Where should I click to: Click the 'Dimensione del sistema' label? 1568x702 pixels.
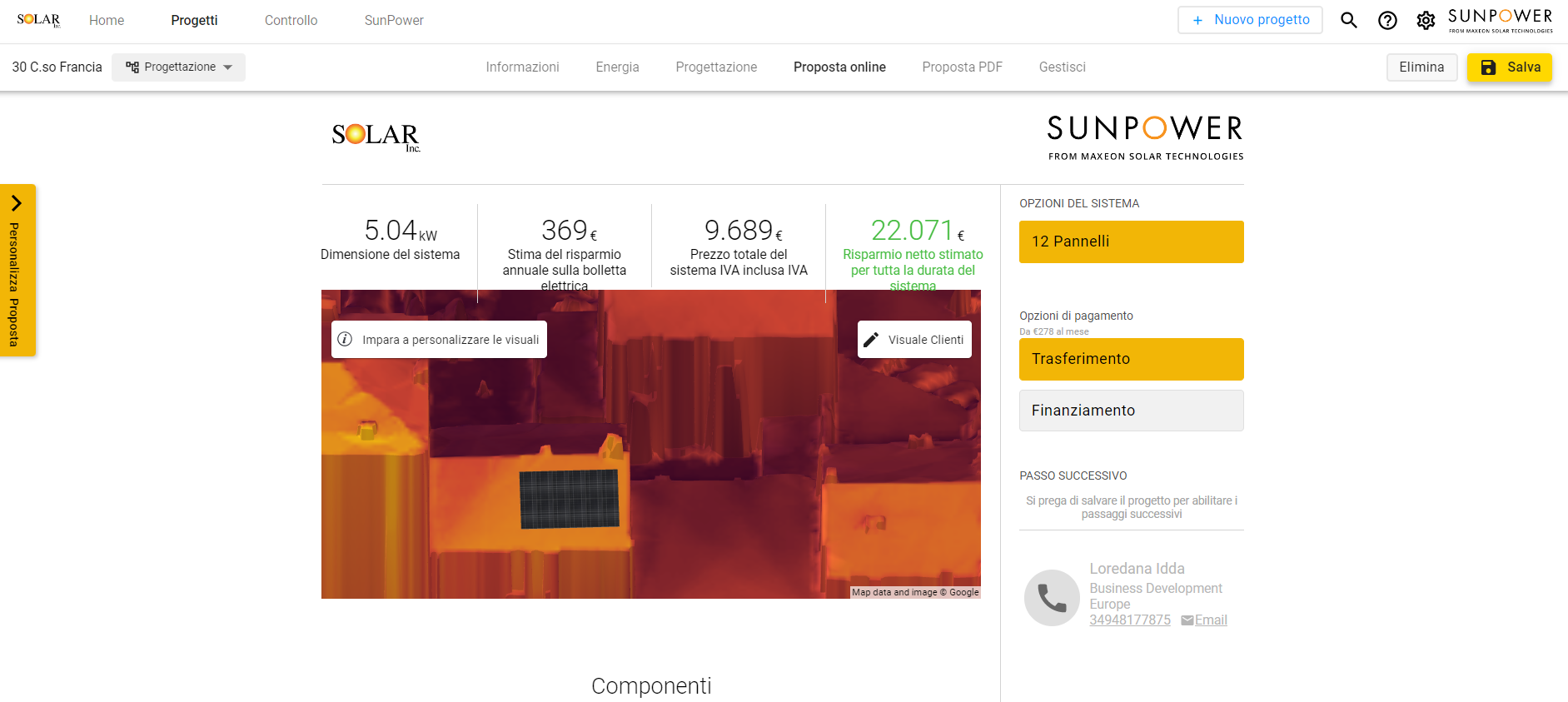click(x=390, y=255)
